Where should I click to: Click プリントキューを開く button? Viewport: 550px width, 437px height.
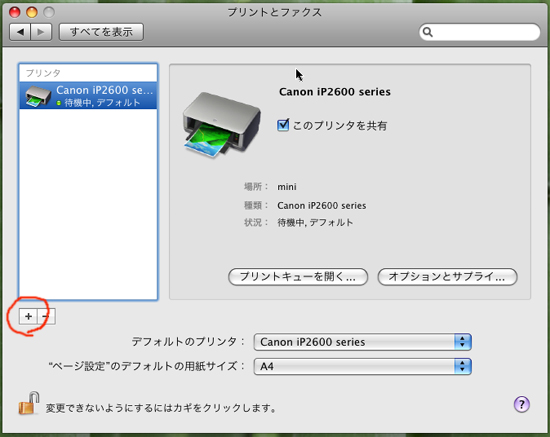coord(298,277)
